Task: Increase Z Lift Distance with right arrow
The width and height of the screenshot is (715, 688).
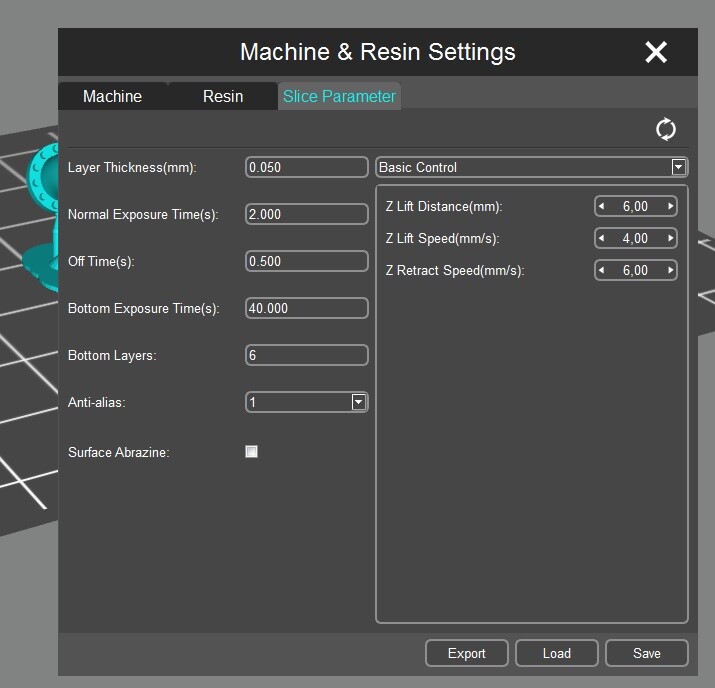Action: tap(670, 206)
